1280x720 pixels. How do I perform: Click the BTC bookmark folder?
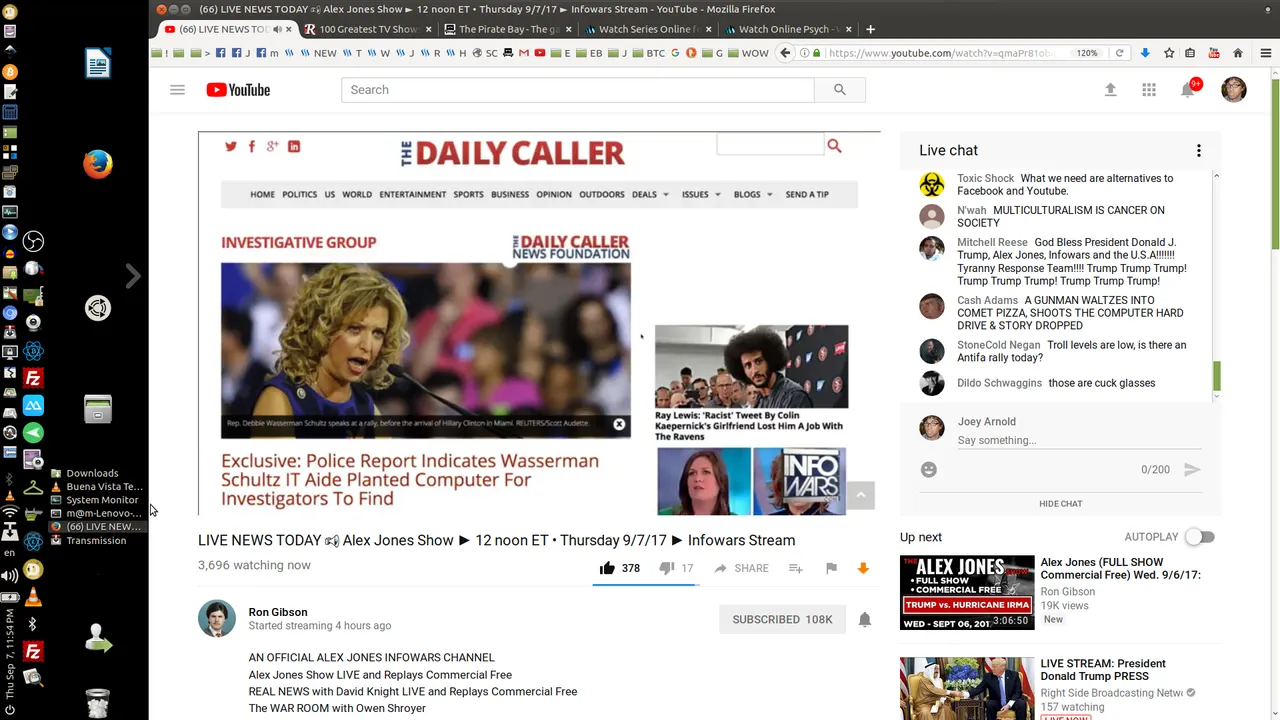pyautogui.click(x=649, y=53)
